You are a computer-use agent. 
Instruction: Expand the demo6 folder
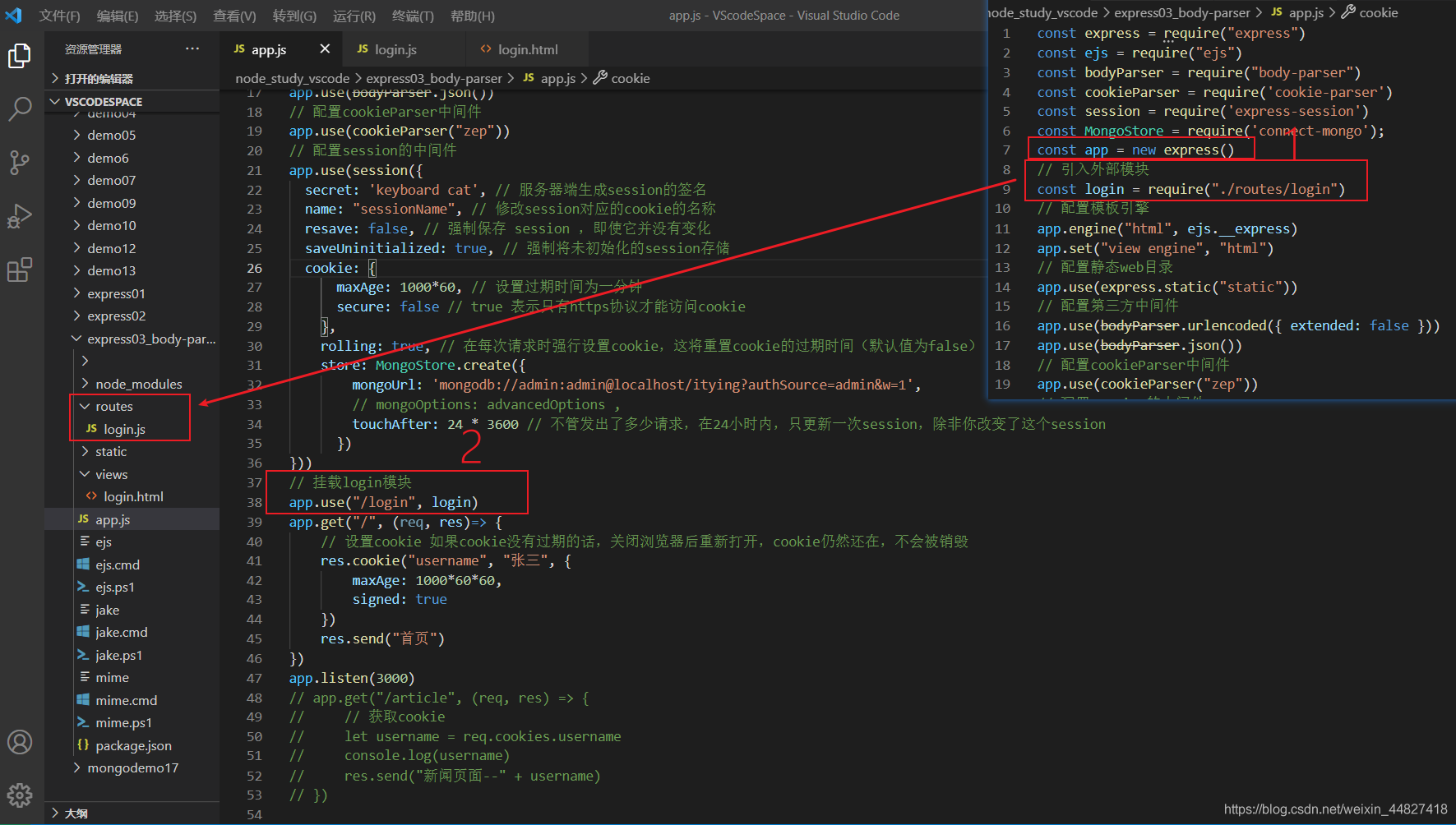132,158
